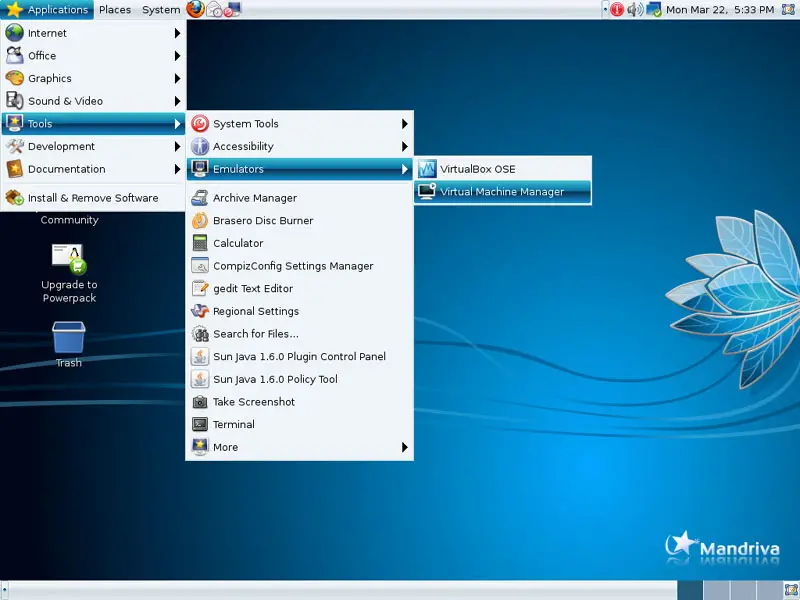
Task: Launch Virtual Machine Manager
Action: coord(503,191)
